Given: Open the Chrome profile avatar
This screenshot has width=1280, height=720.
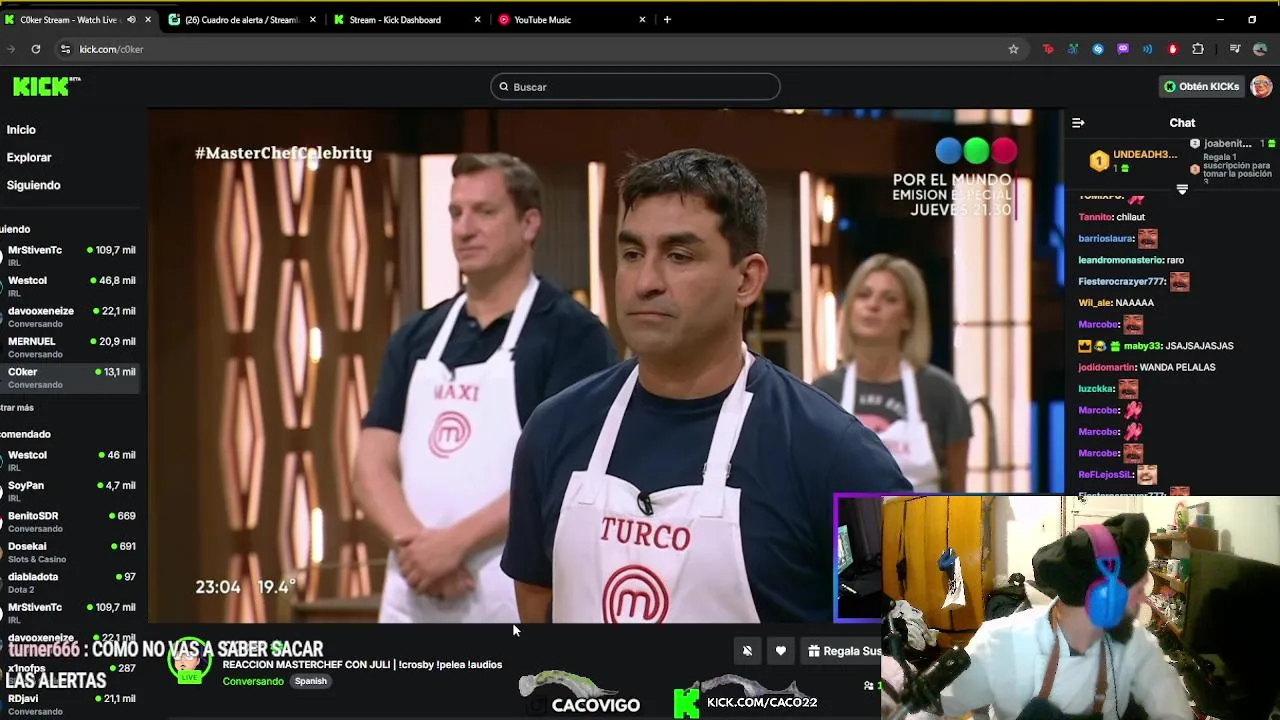Looking at the screenshot, I should 1260,49.
